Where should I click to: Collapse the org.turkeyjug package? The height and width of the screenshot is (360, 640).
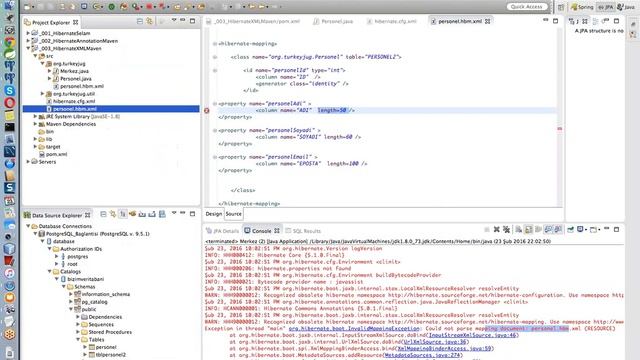point(42,64)
